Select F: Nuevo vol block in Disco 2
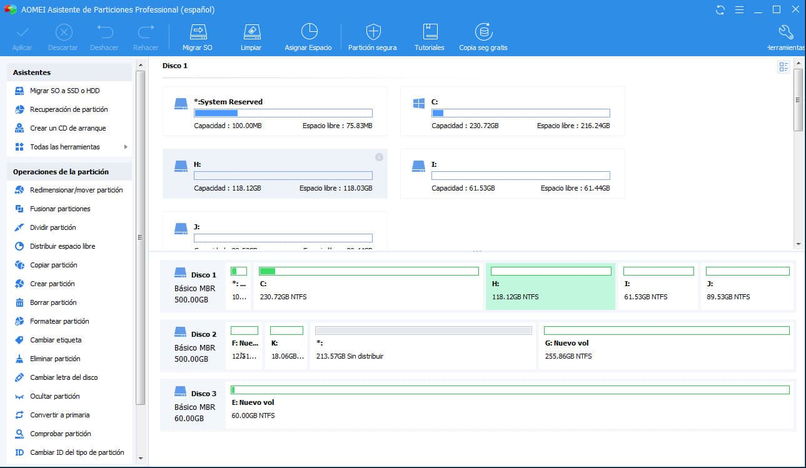806x468 pixels. tap(245, 346)
